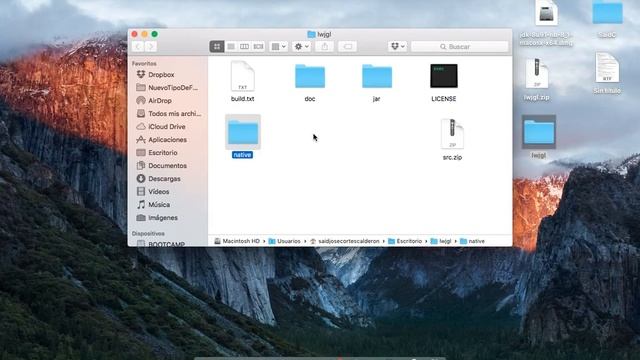
Task: Go back with the back arrow
Action: tap(138, 47)
